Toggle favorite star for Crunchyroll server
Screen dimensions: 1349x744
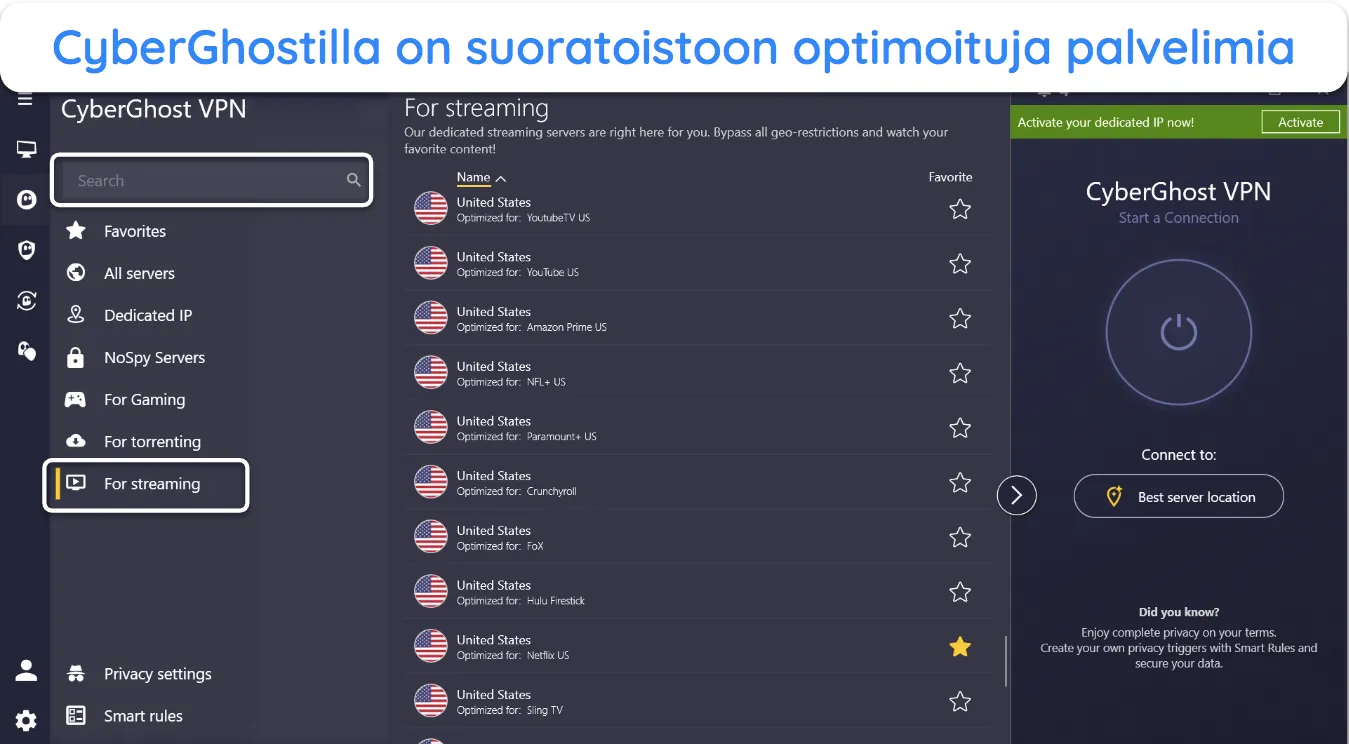(x=960, y=483)
